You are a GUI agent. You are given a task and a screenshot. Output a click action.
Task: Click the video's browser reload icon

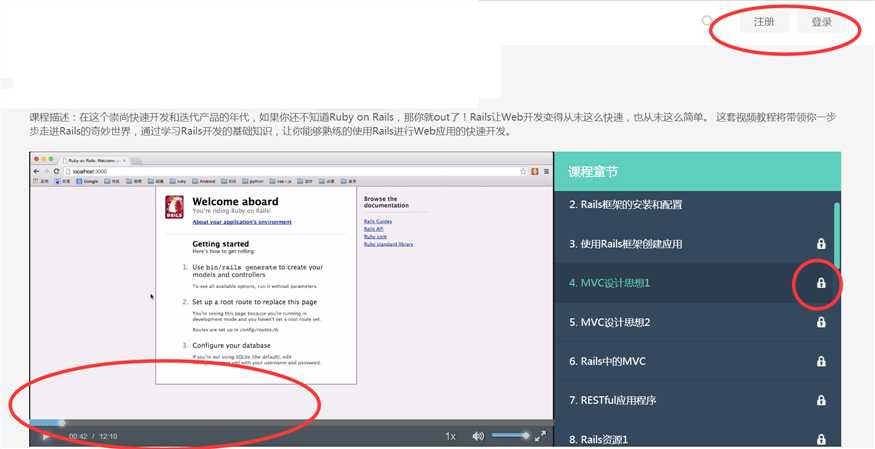[56, 171]
